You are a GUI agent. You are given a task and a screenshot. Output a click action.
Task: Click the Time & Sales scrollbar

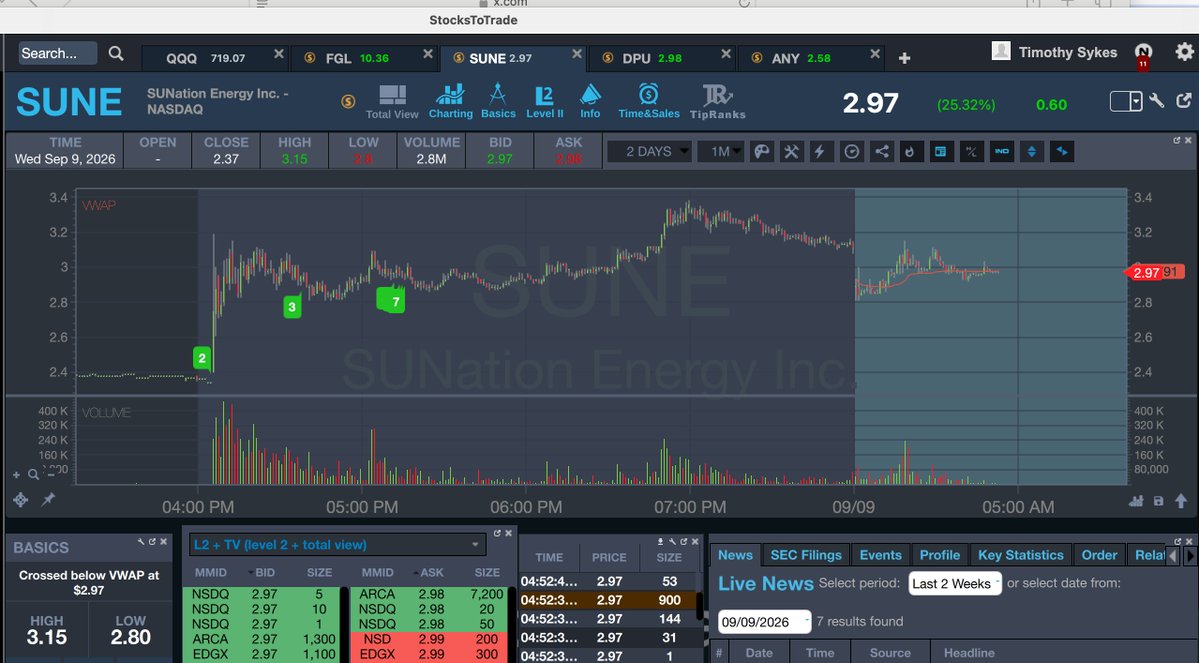(700, 604)
